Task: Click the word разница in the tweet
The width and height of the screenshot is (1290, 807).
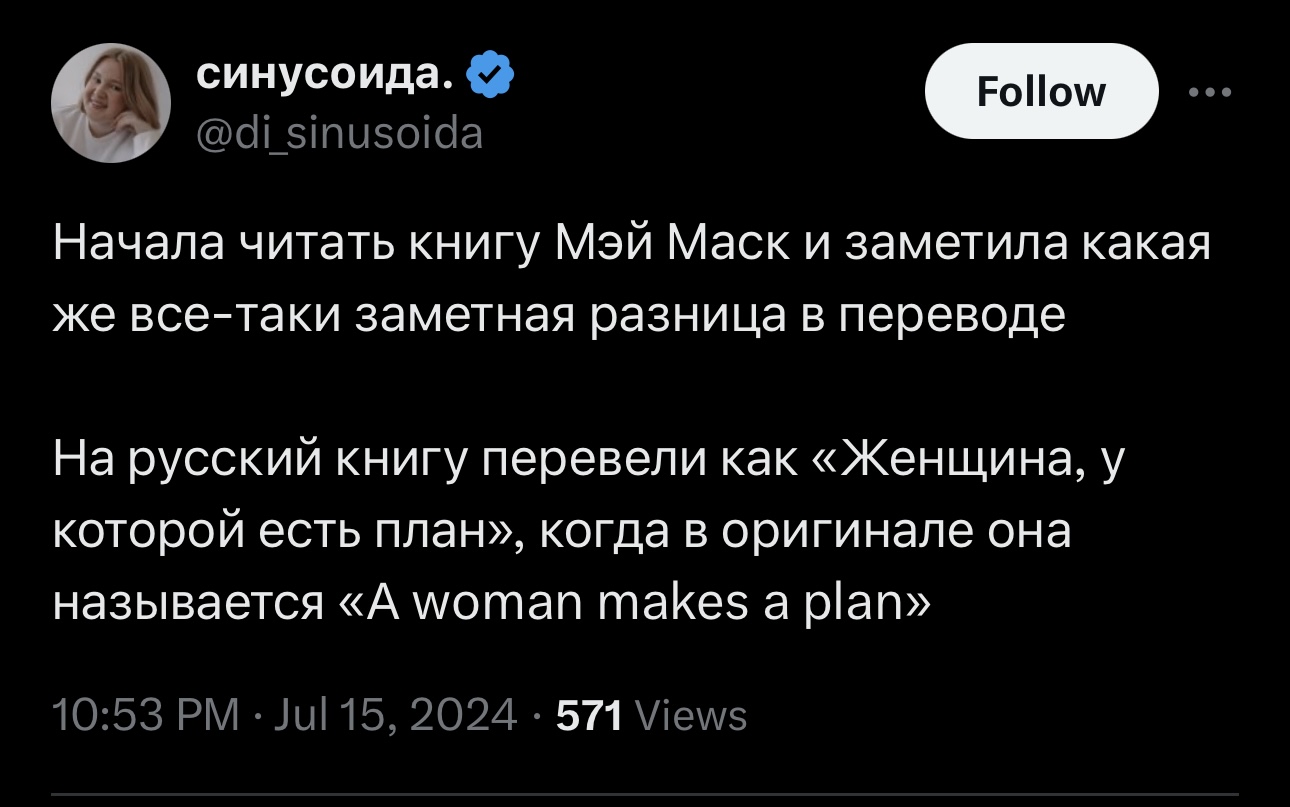Action: [x=685, y=317]
